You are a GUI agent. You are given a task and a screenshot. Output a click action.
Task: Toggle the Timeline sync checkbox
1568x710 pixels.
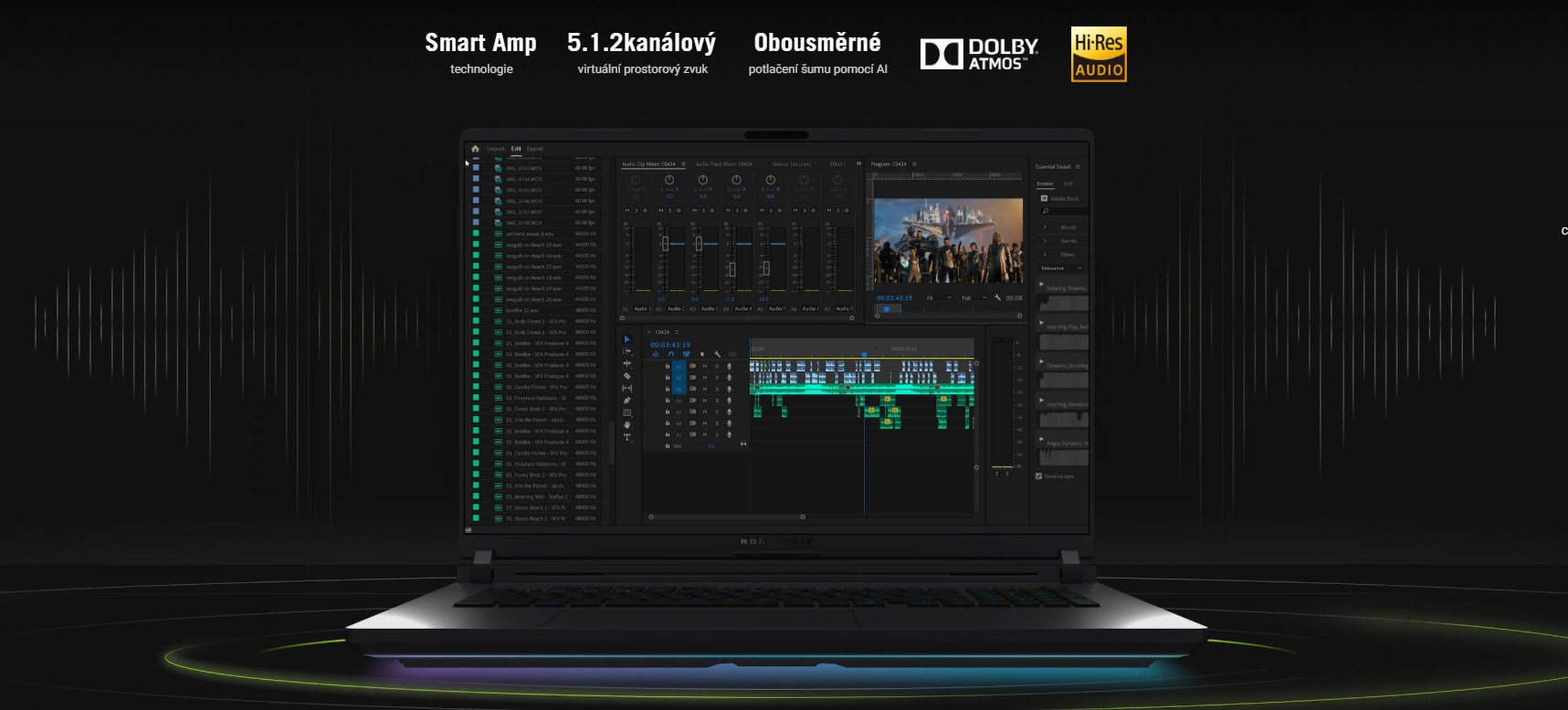(1038, 476)
